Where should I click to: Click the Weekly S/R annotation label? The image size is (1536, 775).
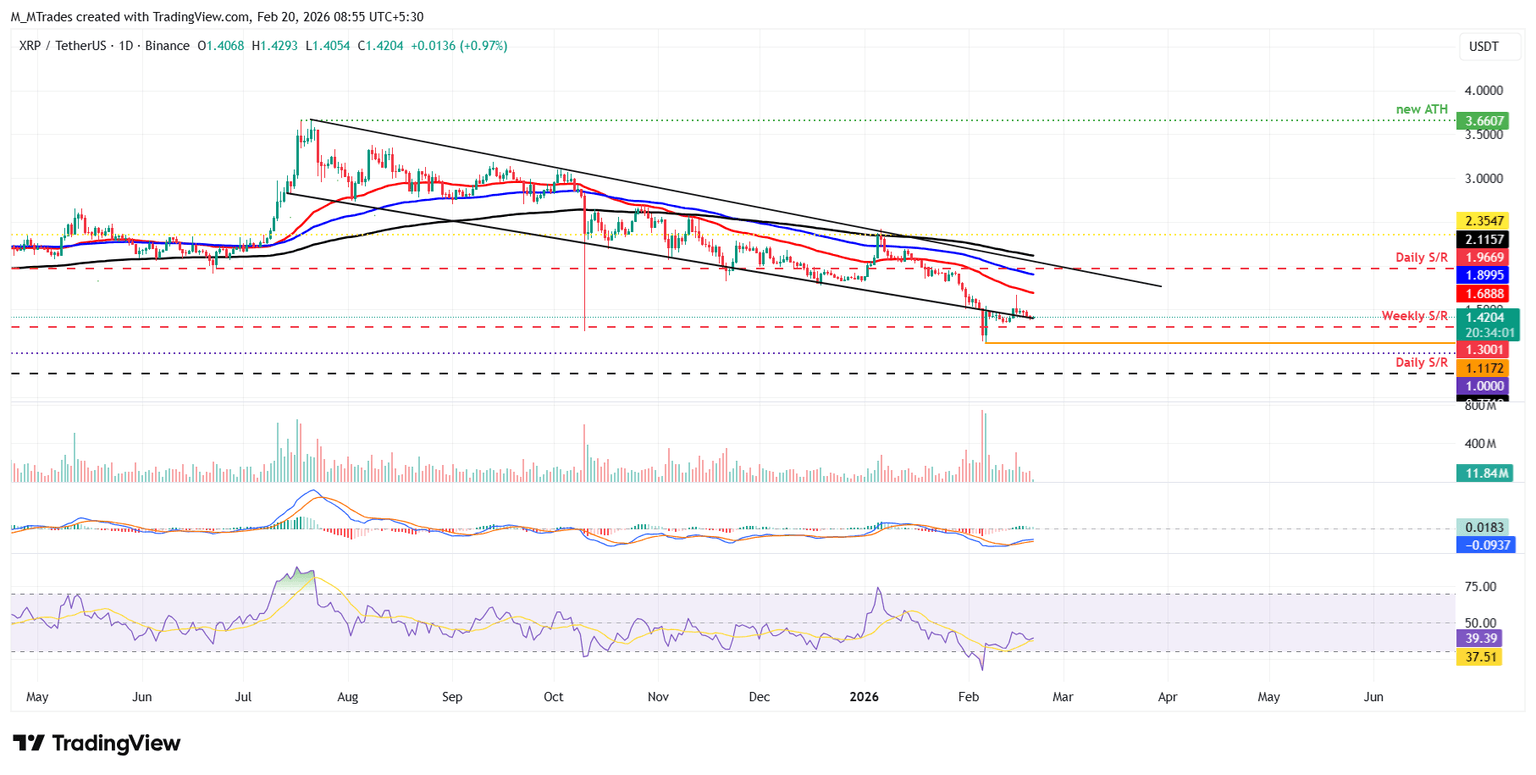1415,316
